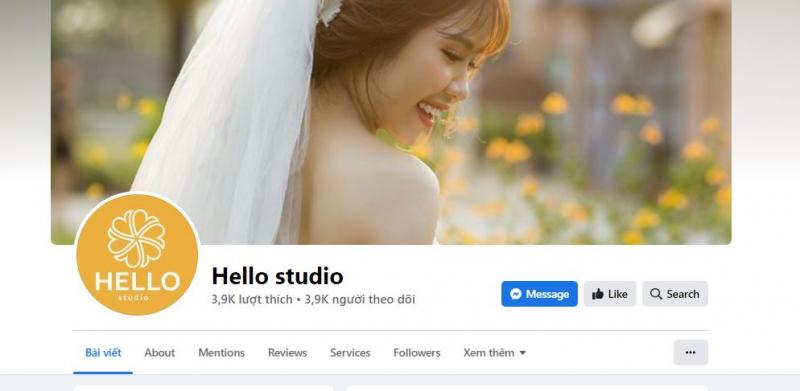Open the About tab

tap(159, 353)
